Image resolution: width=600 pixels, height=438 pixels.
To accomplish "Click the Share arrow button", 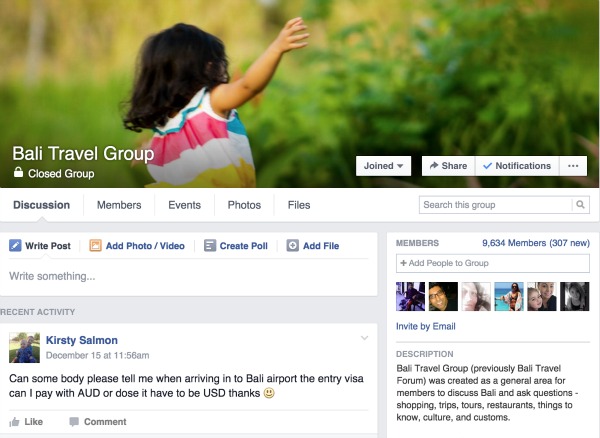I will tap(448, 166).
